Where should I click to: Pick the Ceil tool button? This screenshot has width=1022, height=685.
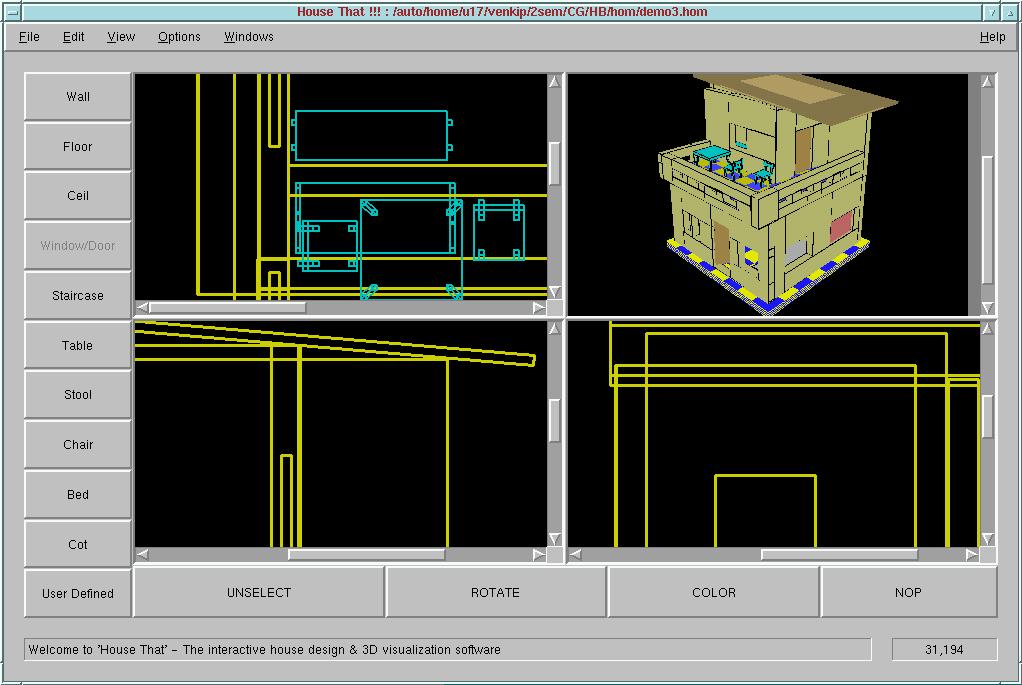[x=78, y=196]
